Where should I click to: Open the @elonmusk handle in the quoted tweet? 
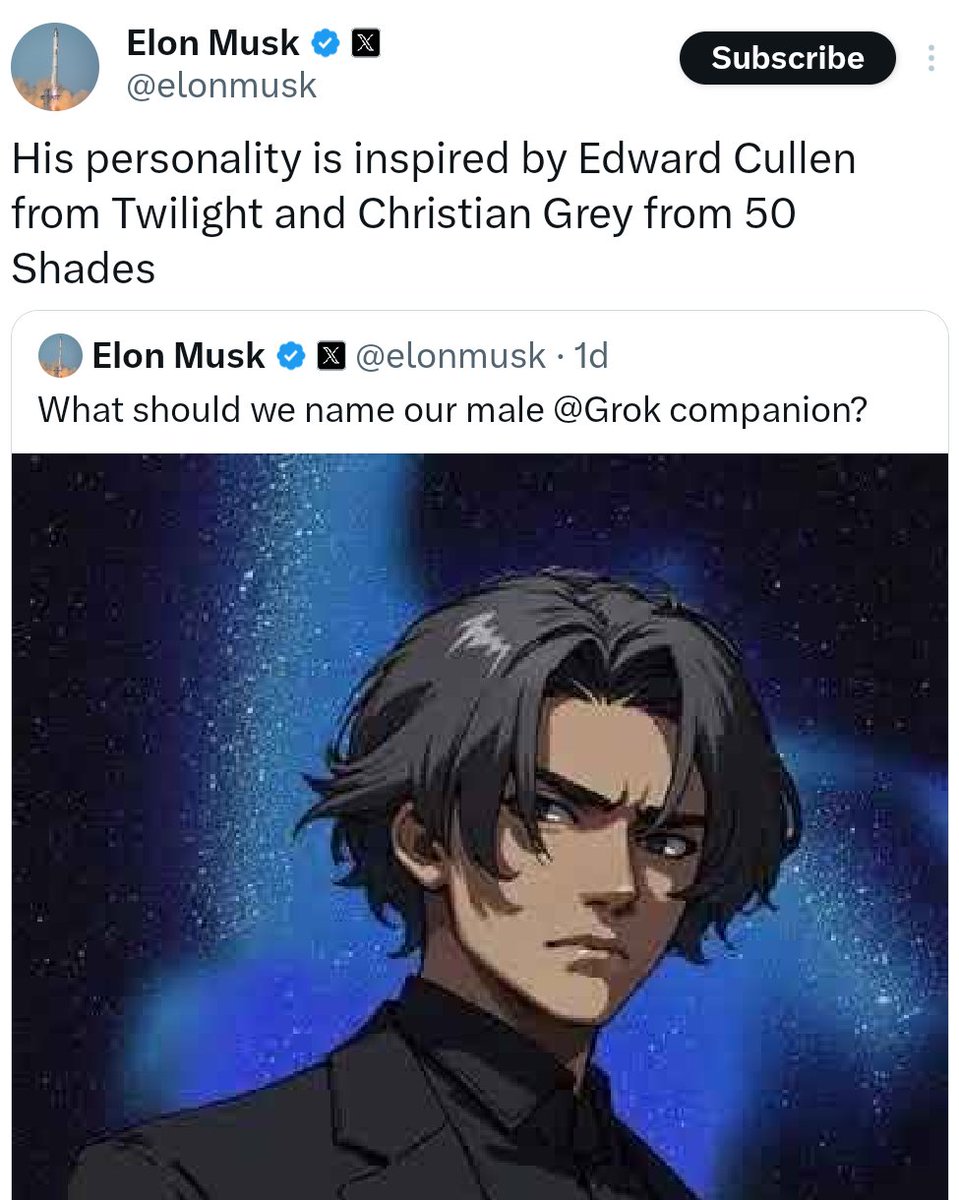click(x=451, y=356)
